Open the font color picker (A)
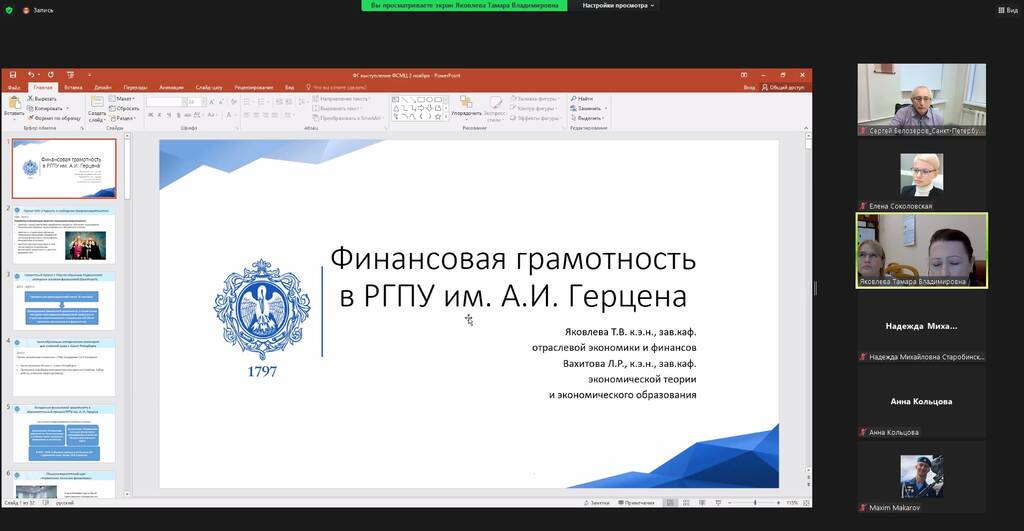The height and width of the screenshot is (531, 1024). 229,115
